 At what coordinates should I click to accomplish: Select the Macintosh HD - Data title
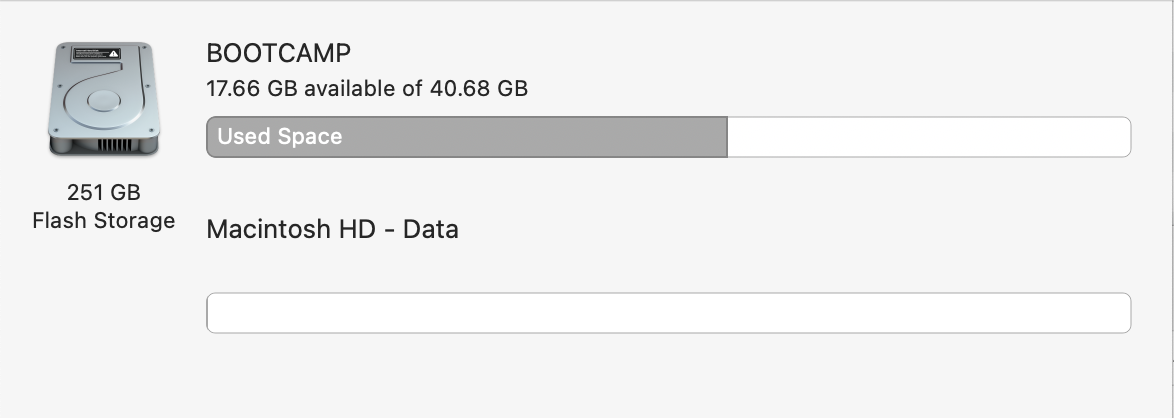coord(332,228)
